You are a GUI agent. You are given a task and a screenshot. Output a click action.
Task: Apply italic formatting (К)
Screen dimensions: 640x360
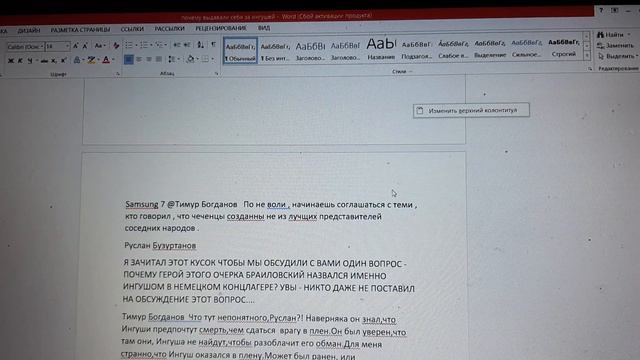click(20, 60)
